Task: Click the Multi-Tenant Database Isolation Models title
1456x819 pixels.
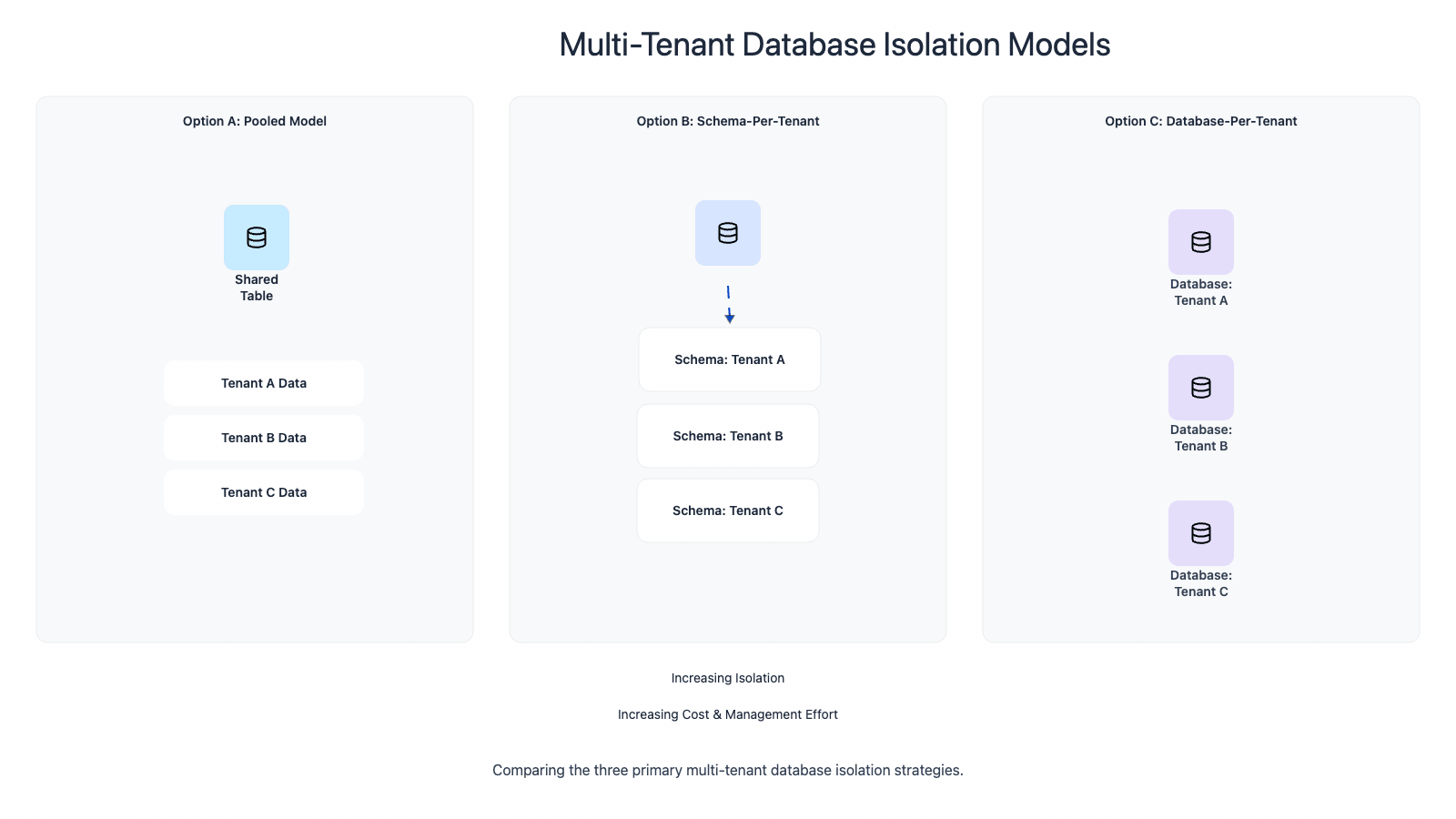Action: tap(834, 45)
